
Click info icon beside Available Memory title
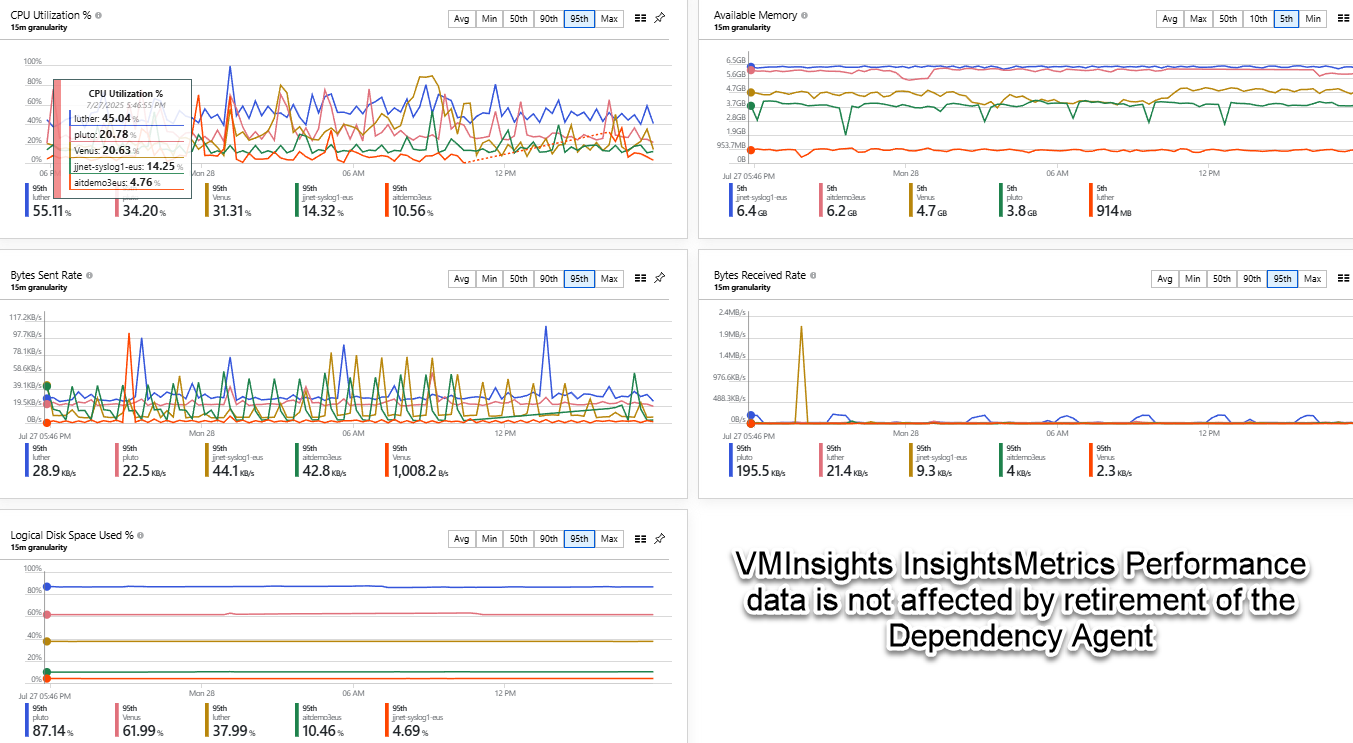click(x=805, y=16)
